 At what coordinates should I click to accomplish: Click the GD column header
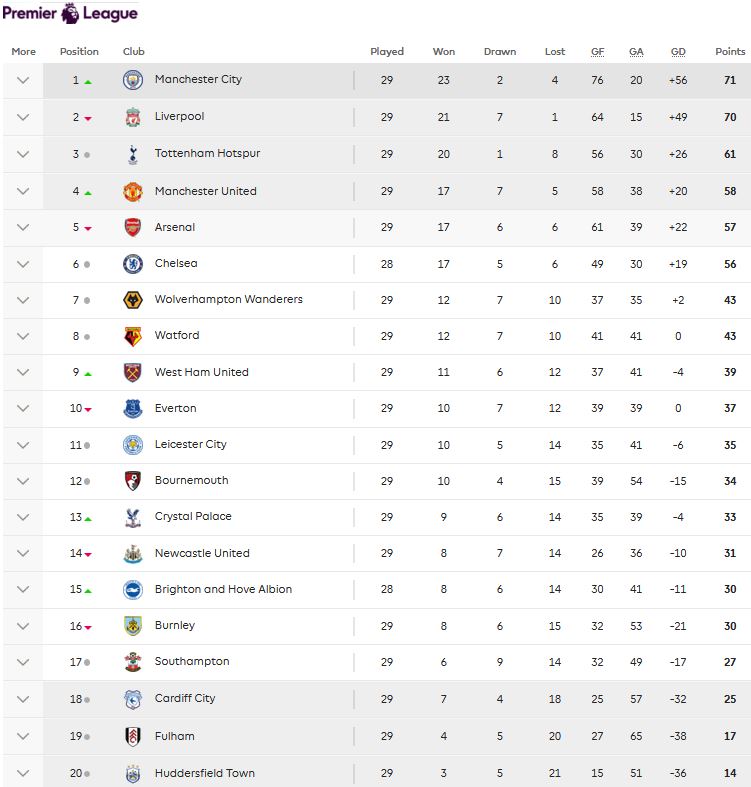point(678,52)
